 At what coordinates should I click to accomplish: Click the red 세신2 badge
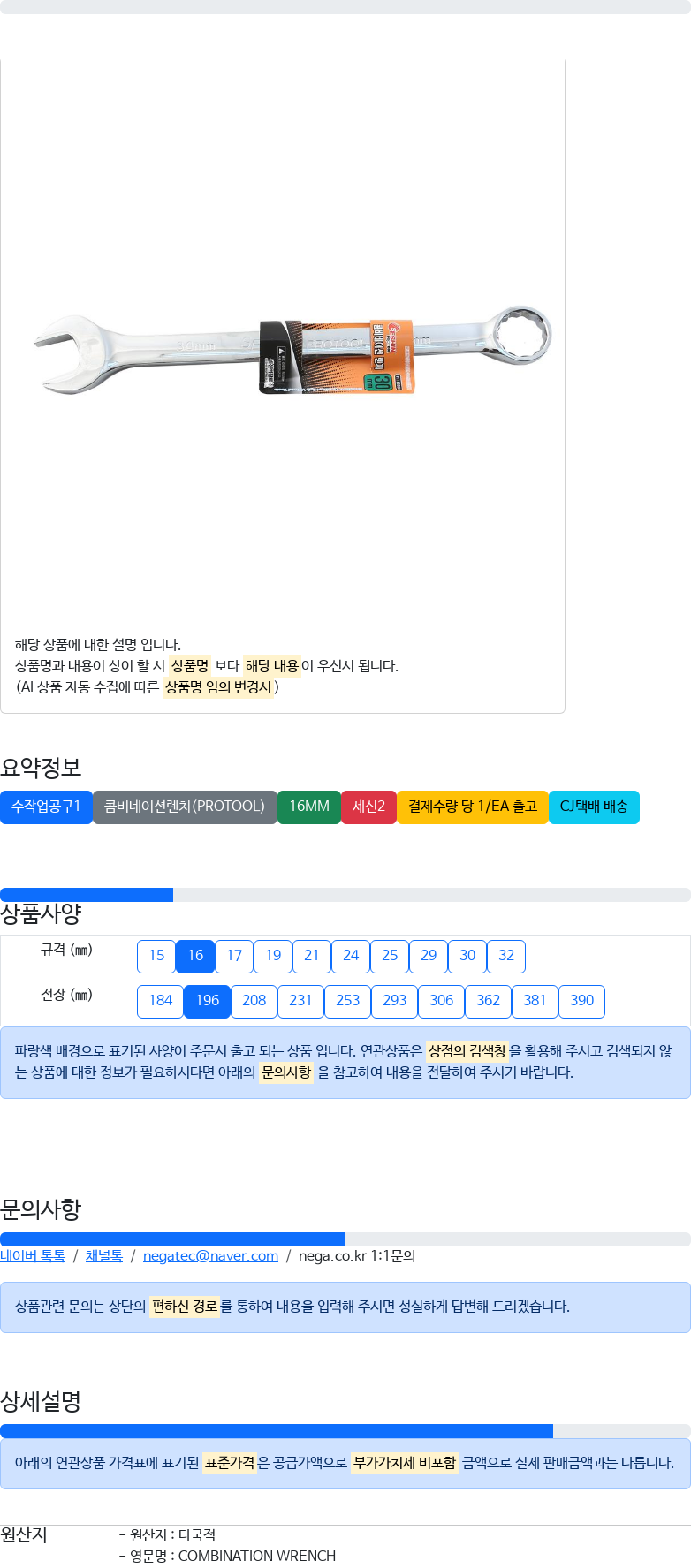pyautogui.click(x=368, y=807)
